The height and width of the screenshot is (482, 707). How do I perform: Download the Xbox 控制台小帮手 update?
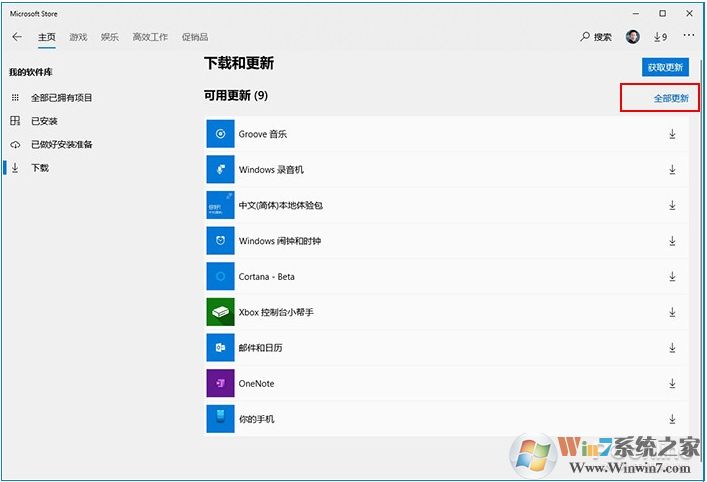(672, 312)
